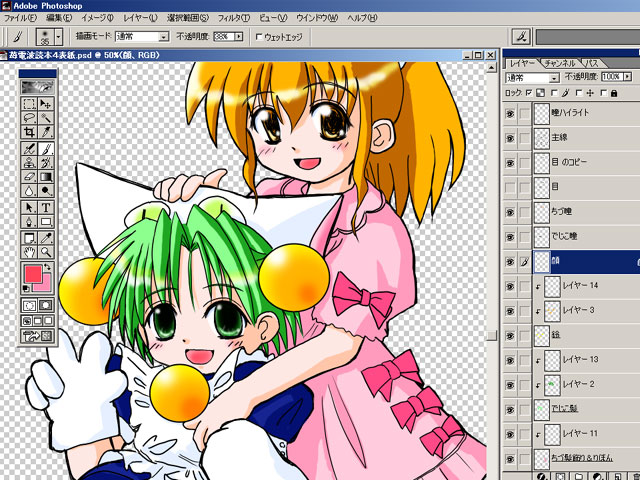Pick the red foreground color swatch
The width and height of the screenshot is (640, 480).
click(x=33, y=274)
